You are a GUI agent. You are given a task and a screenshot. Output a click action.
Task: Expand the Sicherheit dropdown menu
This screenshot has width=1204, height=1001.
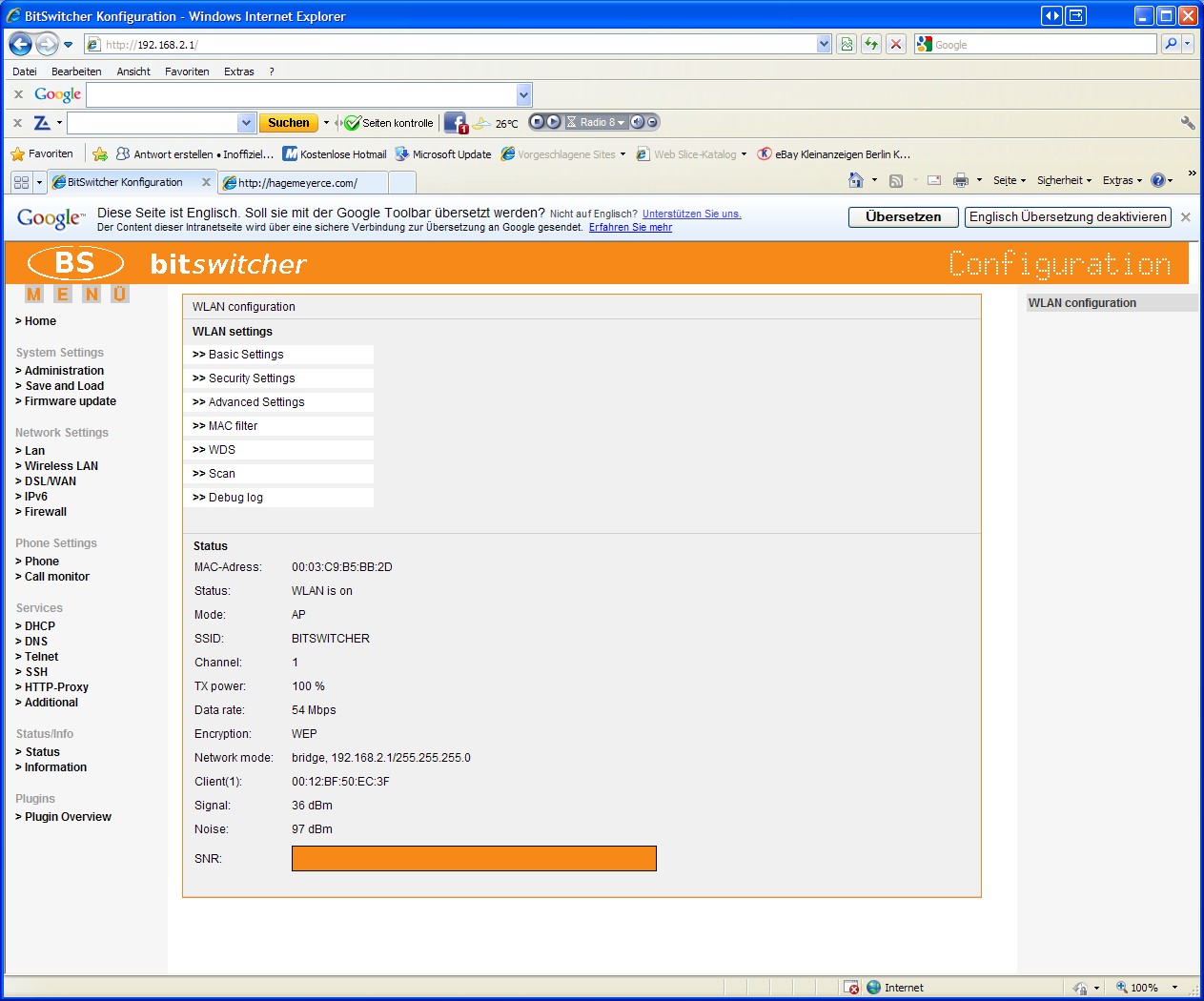coord(1064,180)
